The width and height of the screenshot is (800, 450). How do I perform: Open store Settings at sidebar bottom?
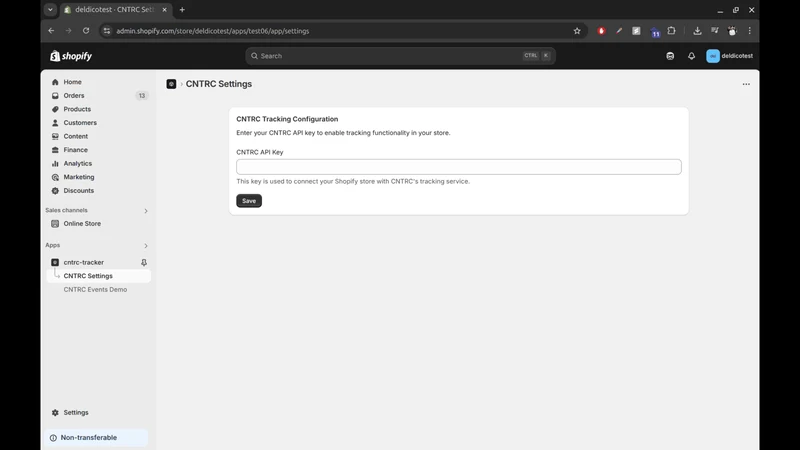click(x=76, y=412)
